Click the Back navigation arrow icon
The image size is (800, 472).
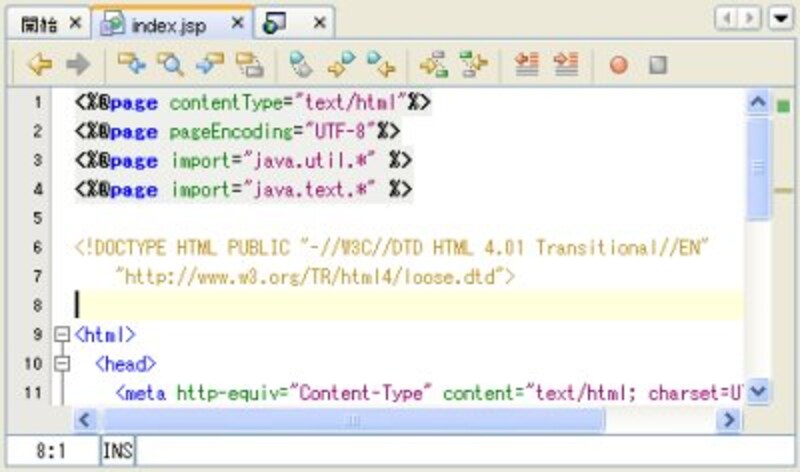[x=39, y=65]
